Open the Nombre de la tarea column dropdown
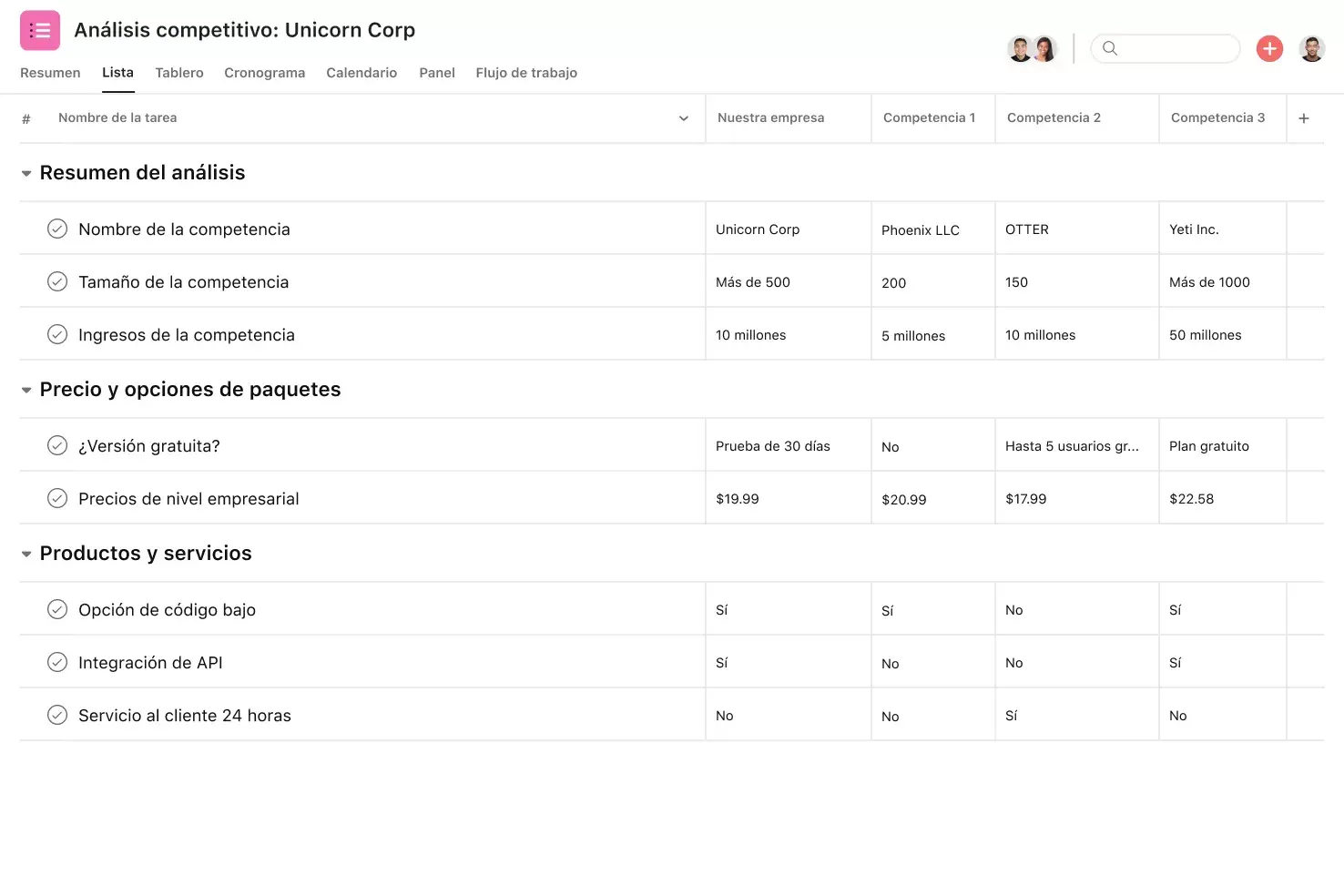Viewport: 1344px width, 896px height. pyautogui.click(x=684, y=118)
